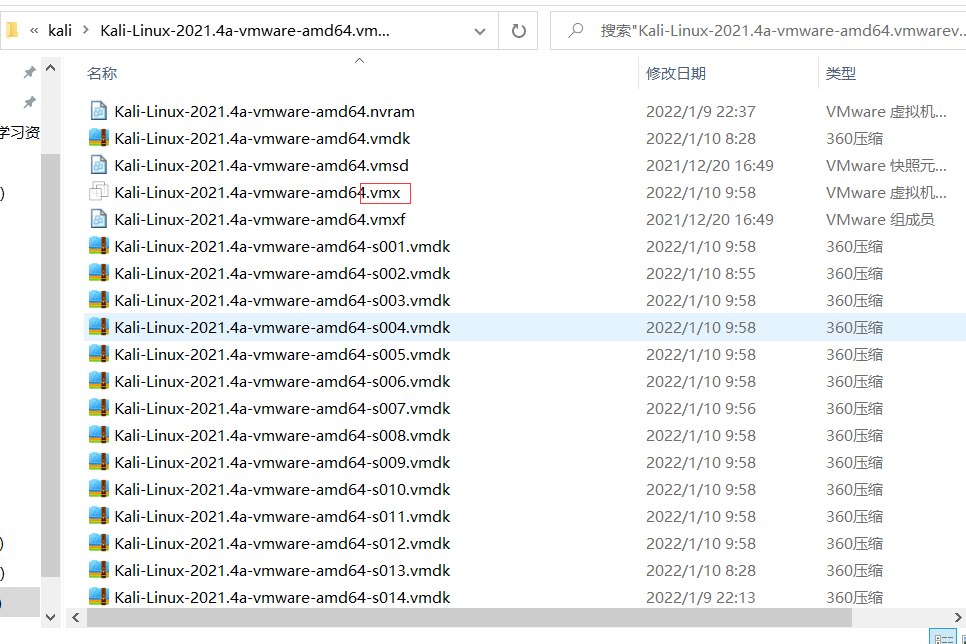Select Kali-Linux-2021.4a-vmware-amd64.vmdk file name
The image size is (966, 644).
[262, 139]
